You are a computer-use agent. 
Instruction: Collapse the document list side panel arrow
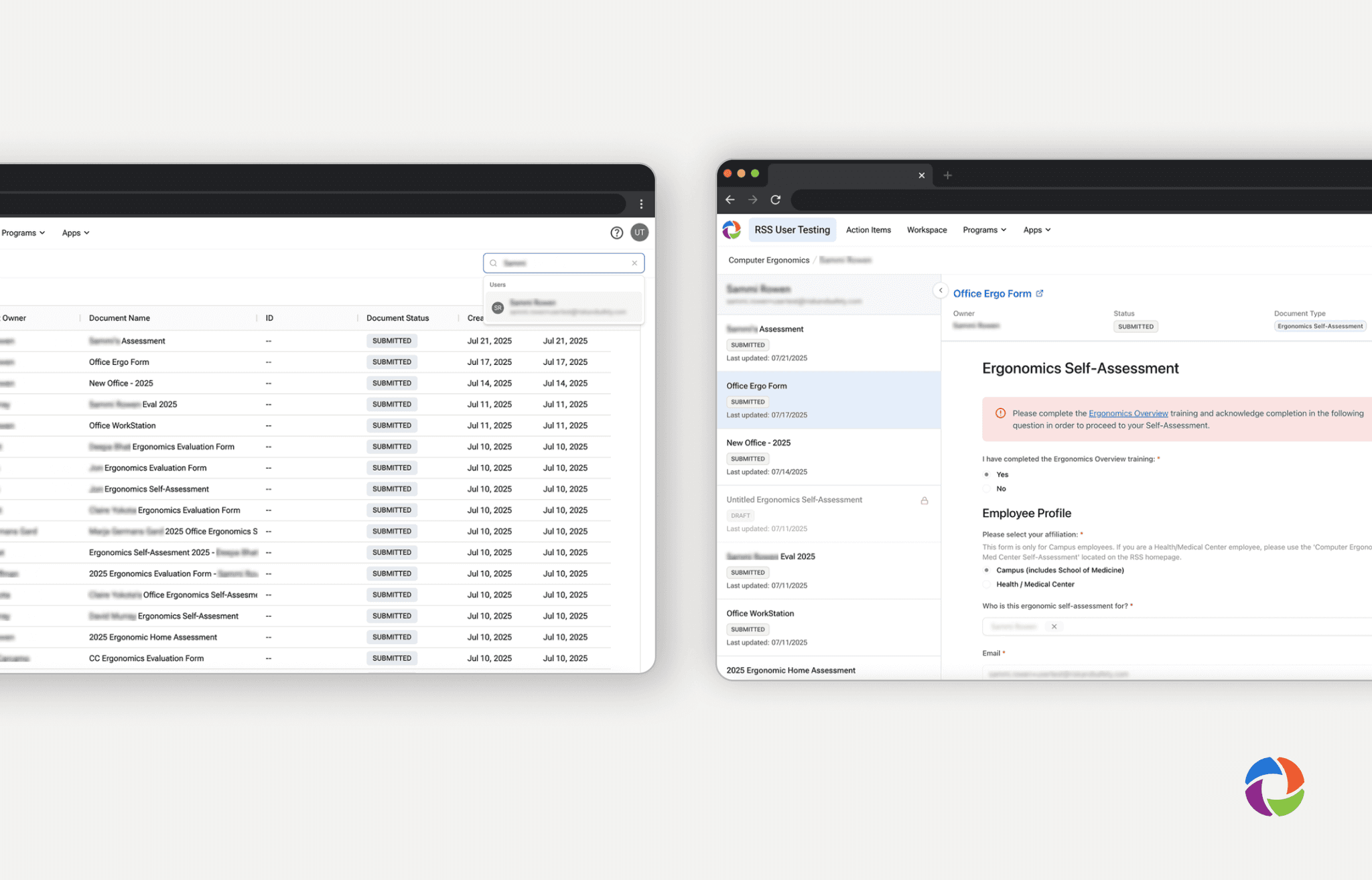(x=941, y=291)
